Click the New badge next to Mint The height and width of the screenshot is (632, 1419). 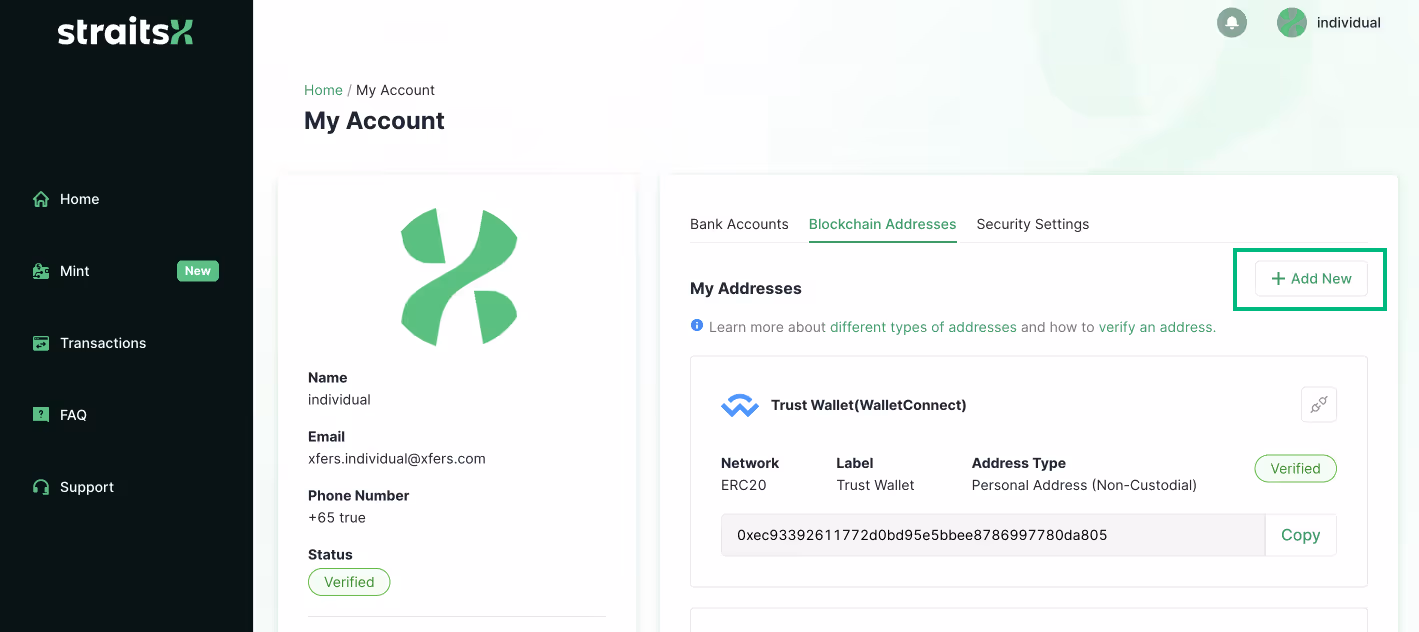(x=198, y=271)
